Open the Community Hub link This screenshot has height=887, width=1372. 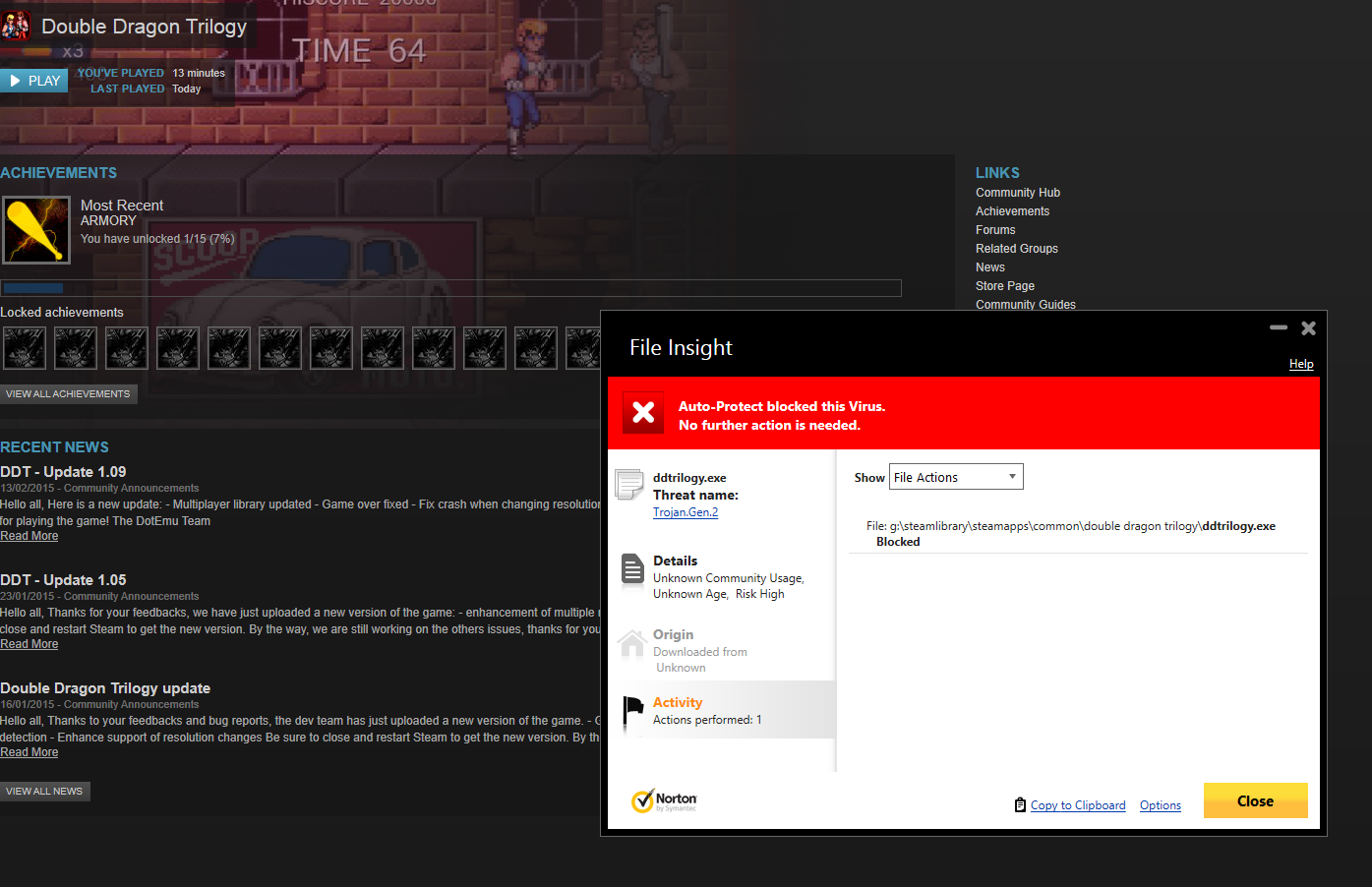[1018, 193]
